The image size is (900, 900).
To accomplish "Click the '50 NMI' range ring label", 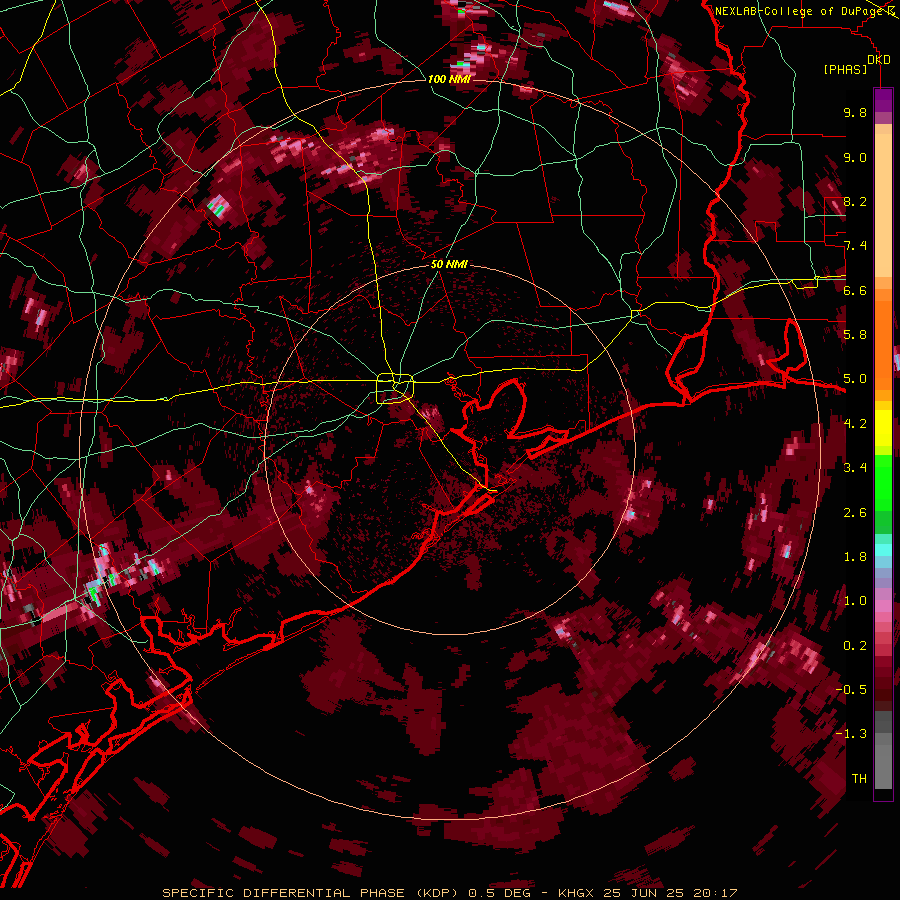I will tap(449, 264).
